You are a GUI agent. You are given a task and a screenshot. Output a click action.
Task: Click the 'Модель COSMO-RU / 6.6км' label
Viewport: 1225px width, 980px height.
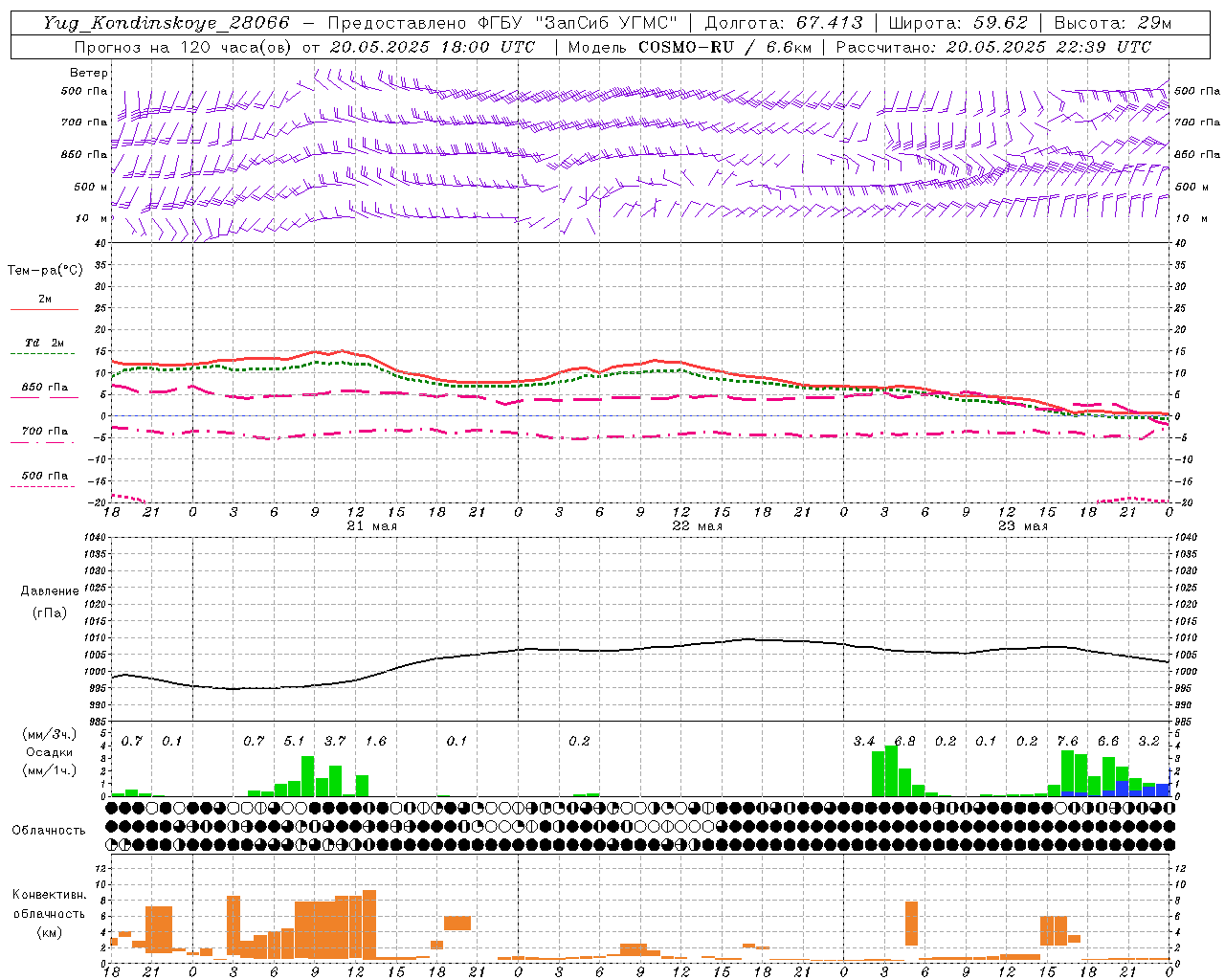(x=689, y=47)
